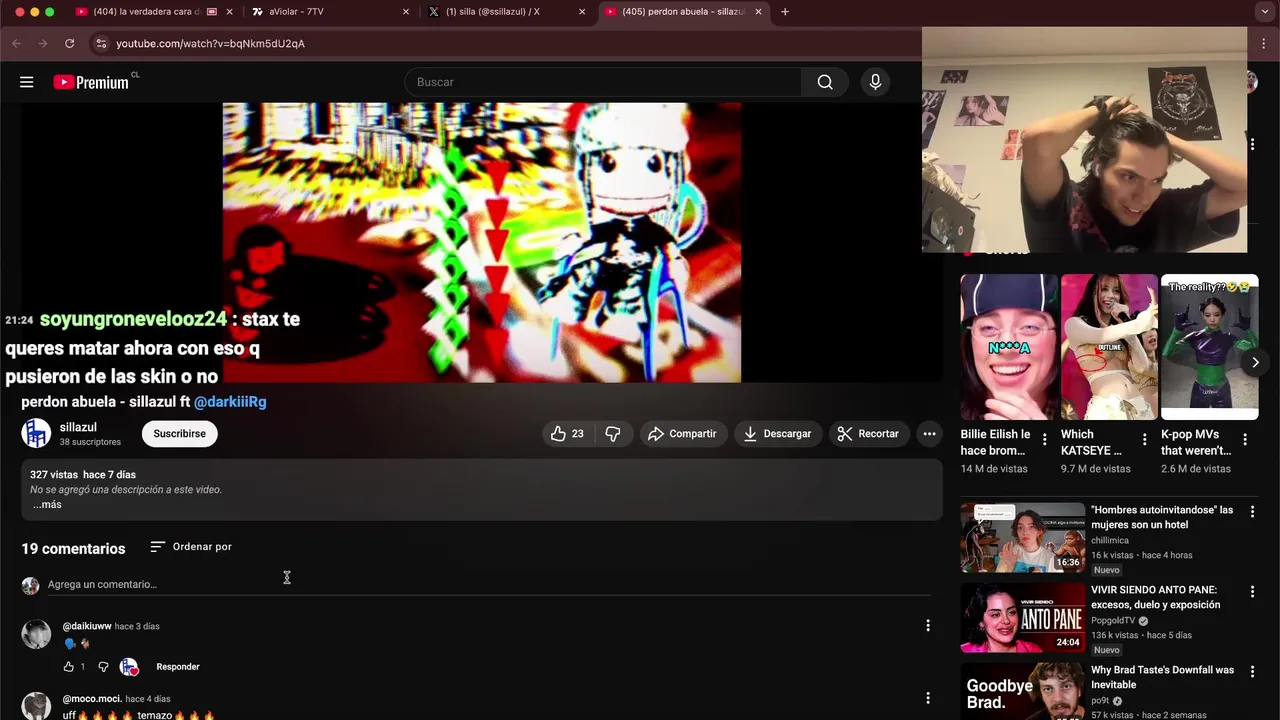Image resolution: width=1280 pixels, height=720 pixels.
Task: Clip the video with Recortar
Action: point(868,434)
